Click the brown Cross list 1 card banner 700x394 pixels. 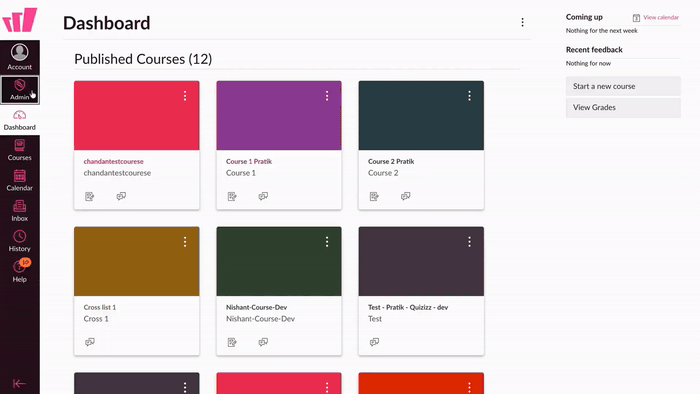click(137, 261)
